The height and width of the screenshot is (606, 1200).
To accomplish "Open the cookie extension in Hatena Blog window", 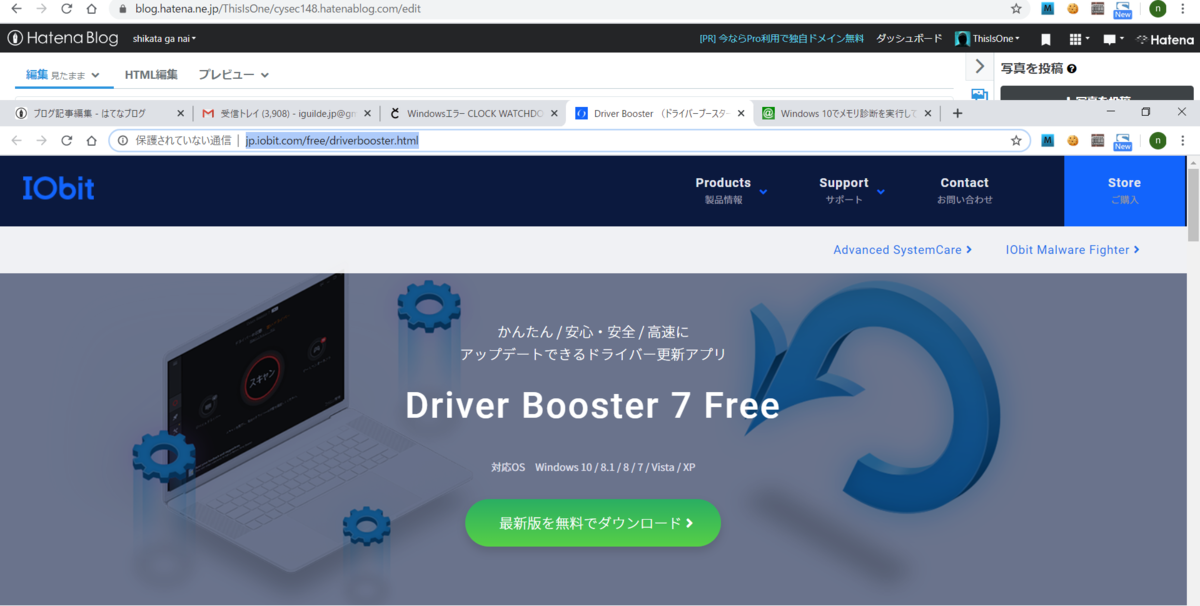I will click(x=1073, y=8).
